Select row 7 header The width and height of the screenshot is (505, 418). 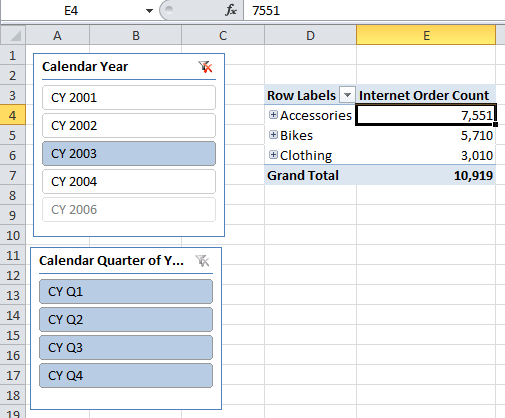pyautogui.click(x=13, y=175)
